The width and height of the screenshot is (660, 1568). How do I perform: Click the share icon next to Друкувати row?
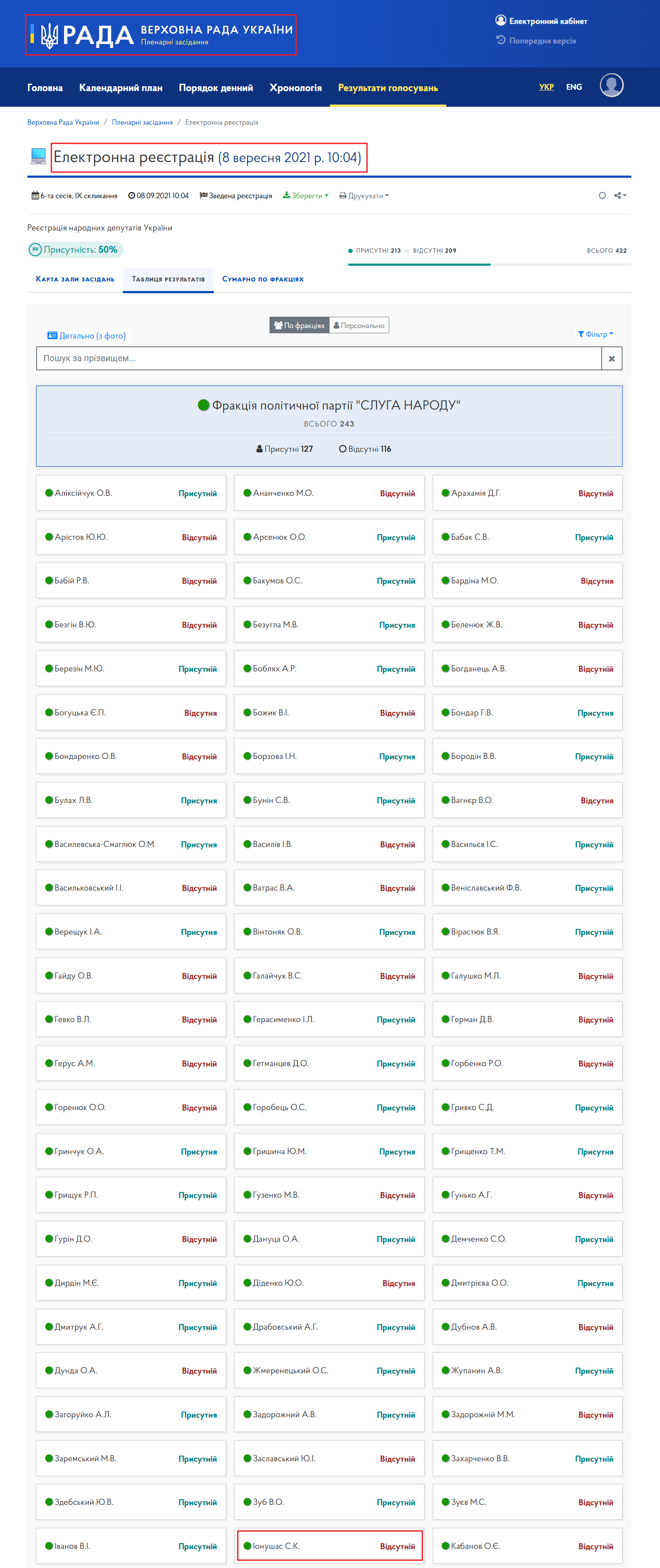click(x=620, y=195)
